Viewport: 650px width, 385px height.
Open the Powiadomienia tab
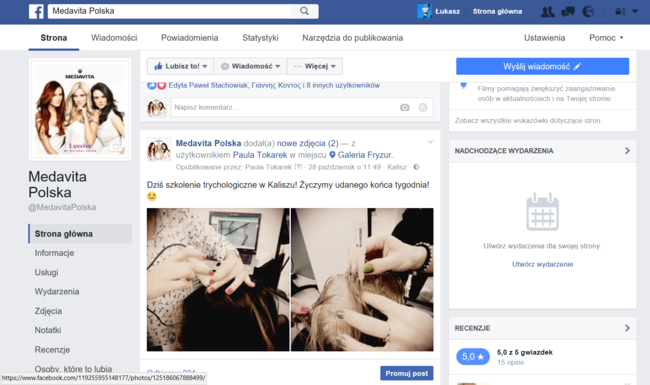(189, 38)
